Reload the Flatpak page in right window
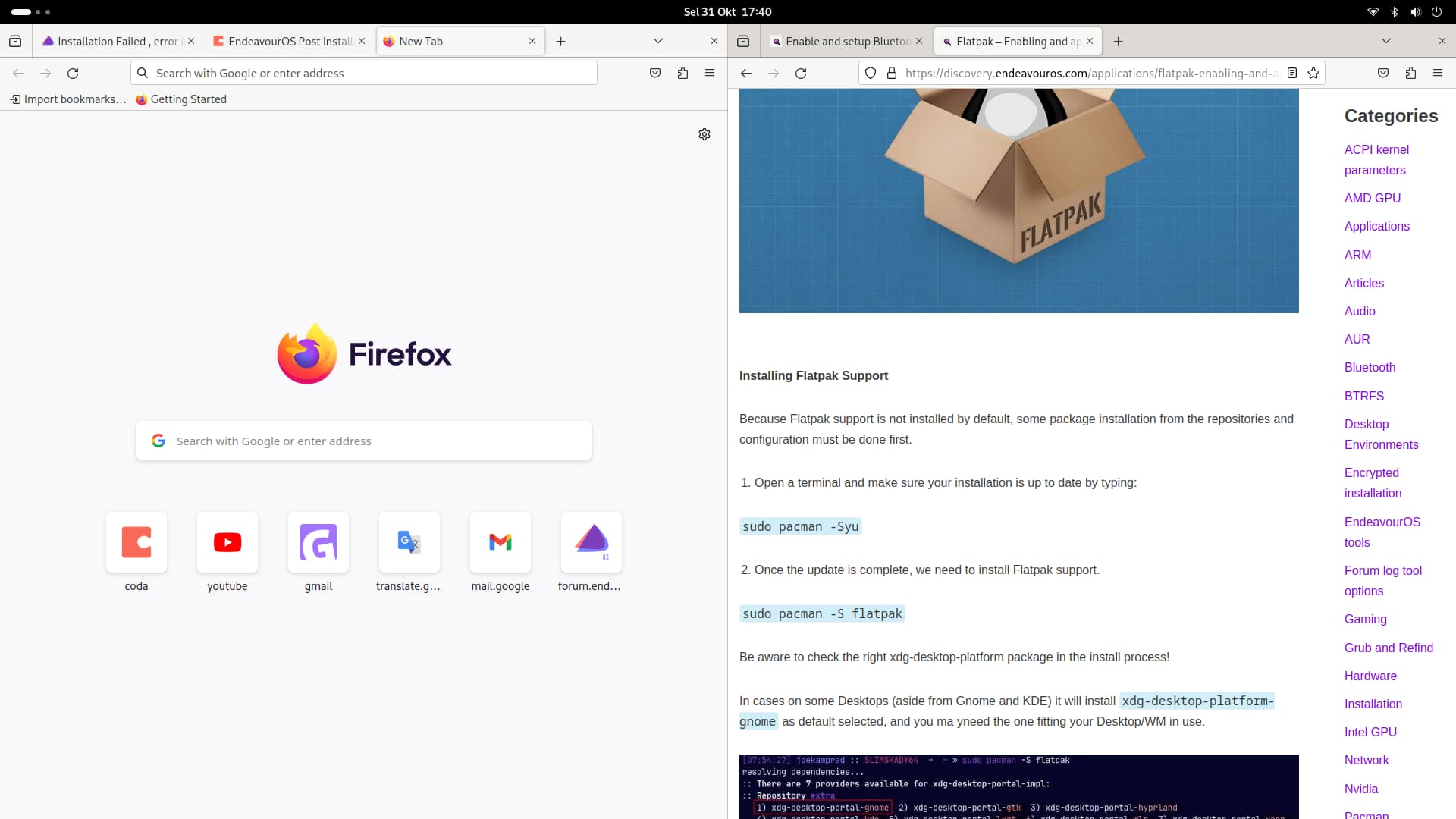This screenshot has height=819, width=1456. 801,73
